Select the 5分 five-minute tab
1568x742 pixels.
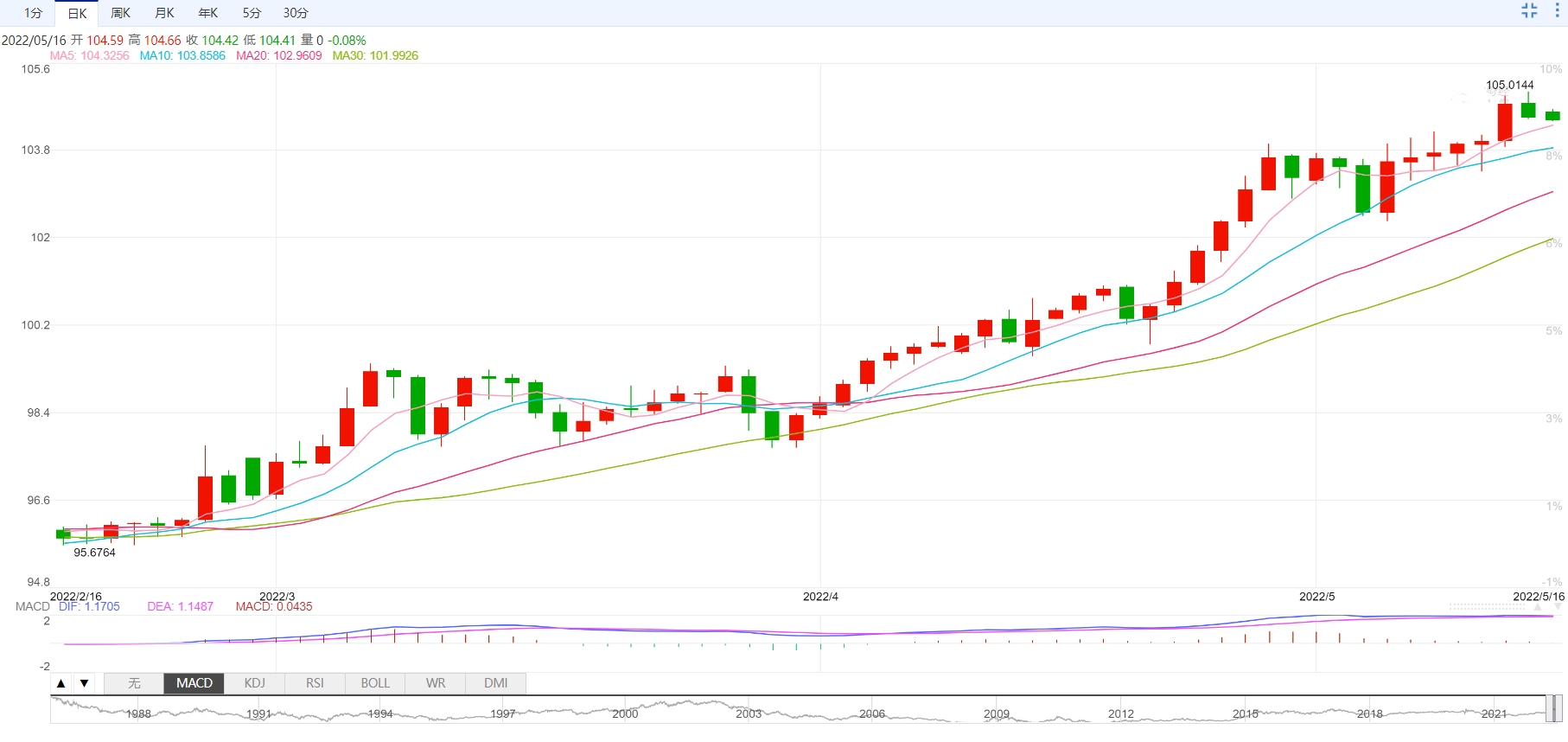click(252, 13)
